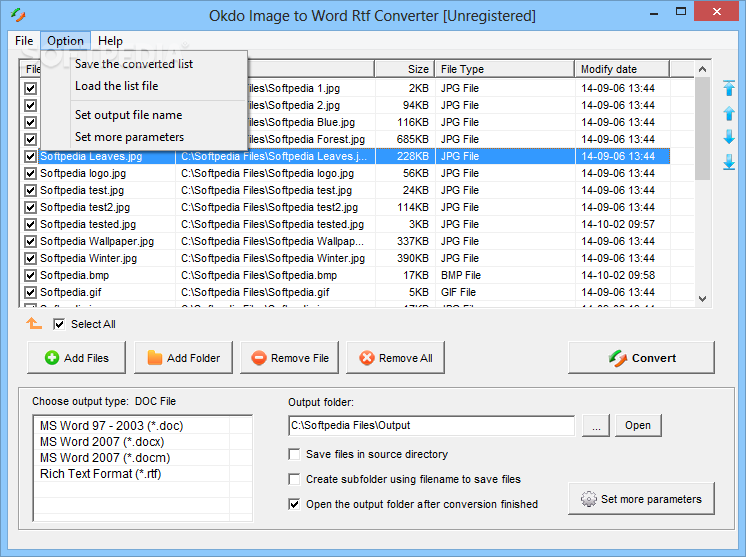The image size is (746, 557).
Task: Click the Output folder path field
Action: tap(431, 425)
